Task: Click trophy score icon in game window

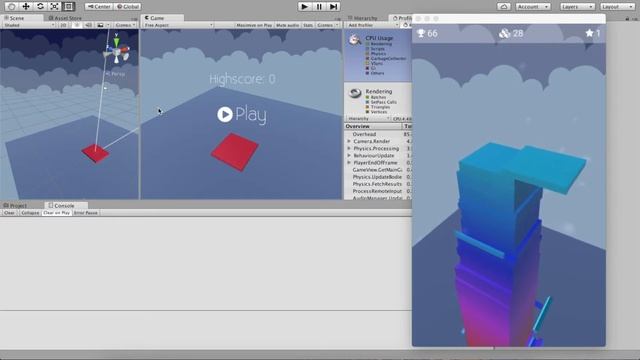Action: pos(421,33)
